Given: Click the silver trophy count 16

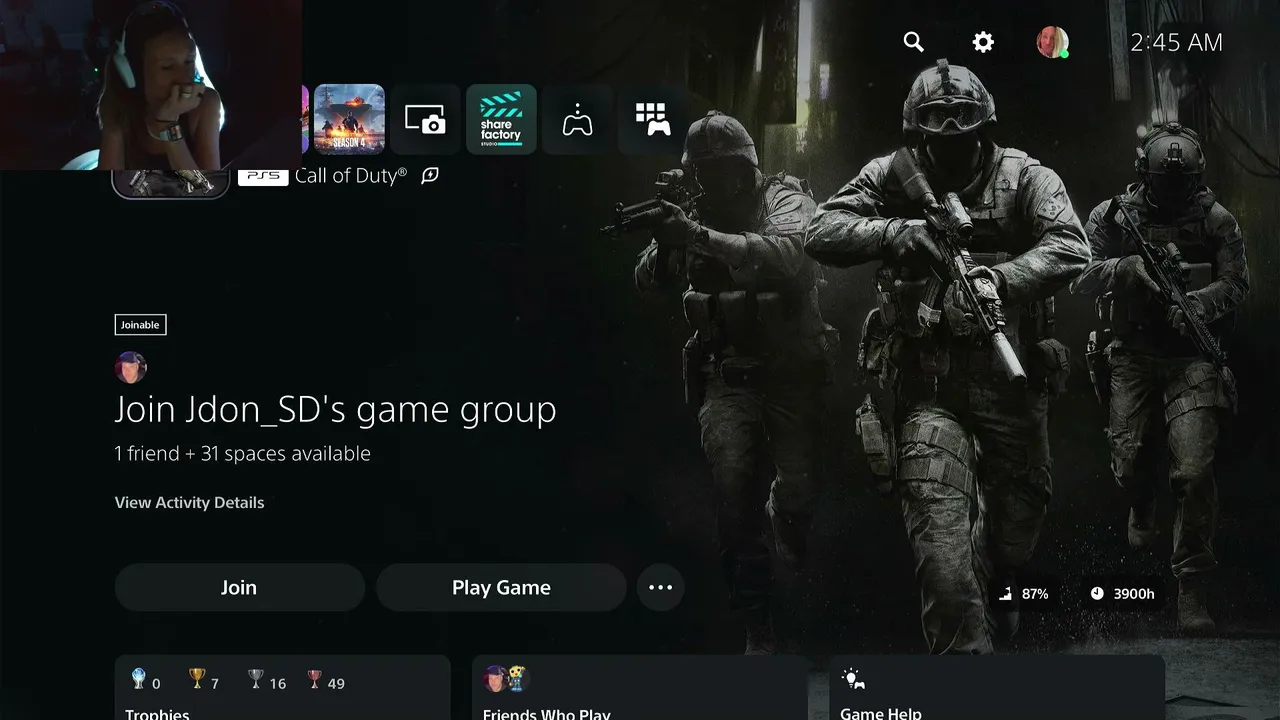Looking at the screenshot, I should pyautogui.click(x=267, y=681).
